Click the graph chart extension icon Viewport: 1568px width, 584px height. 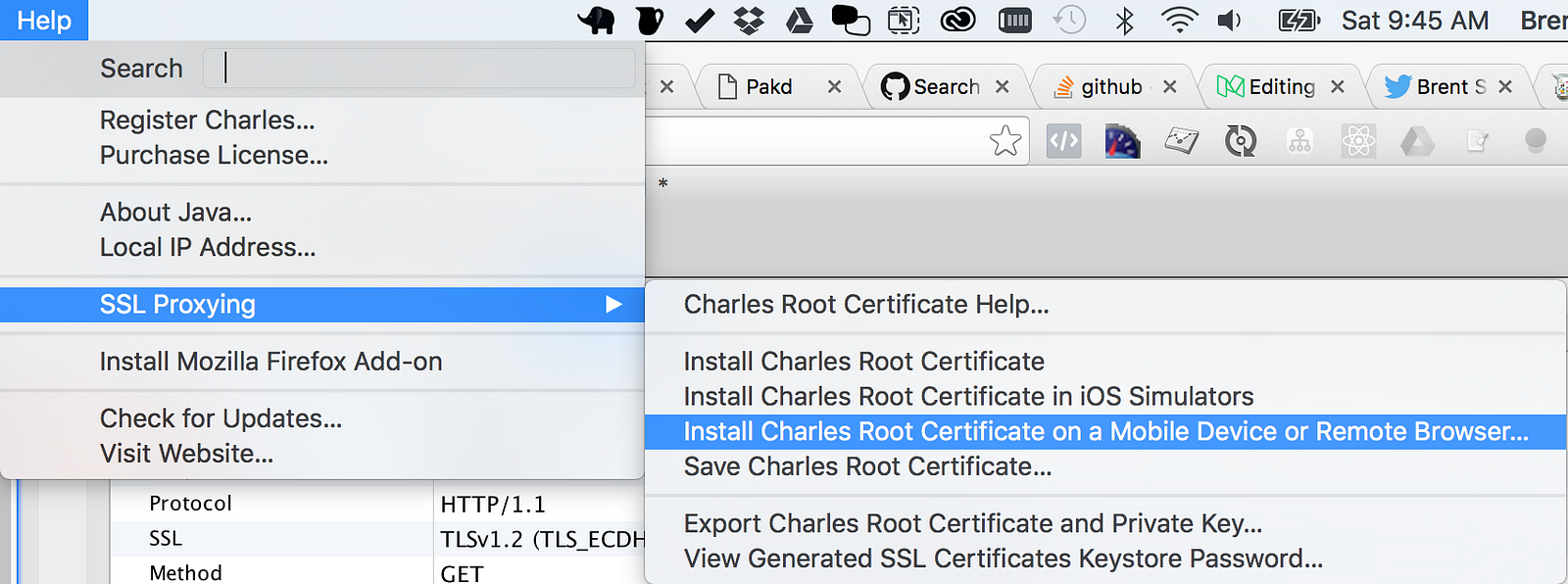click(1182, 141)
